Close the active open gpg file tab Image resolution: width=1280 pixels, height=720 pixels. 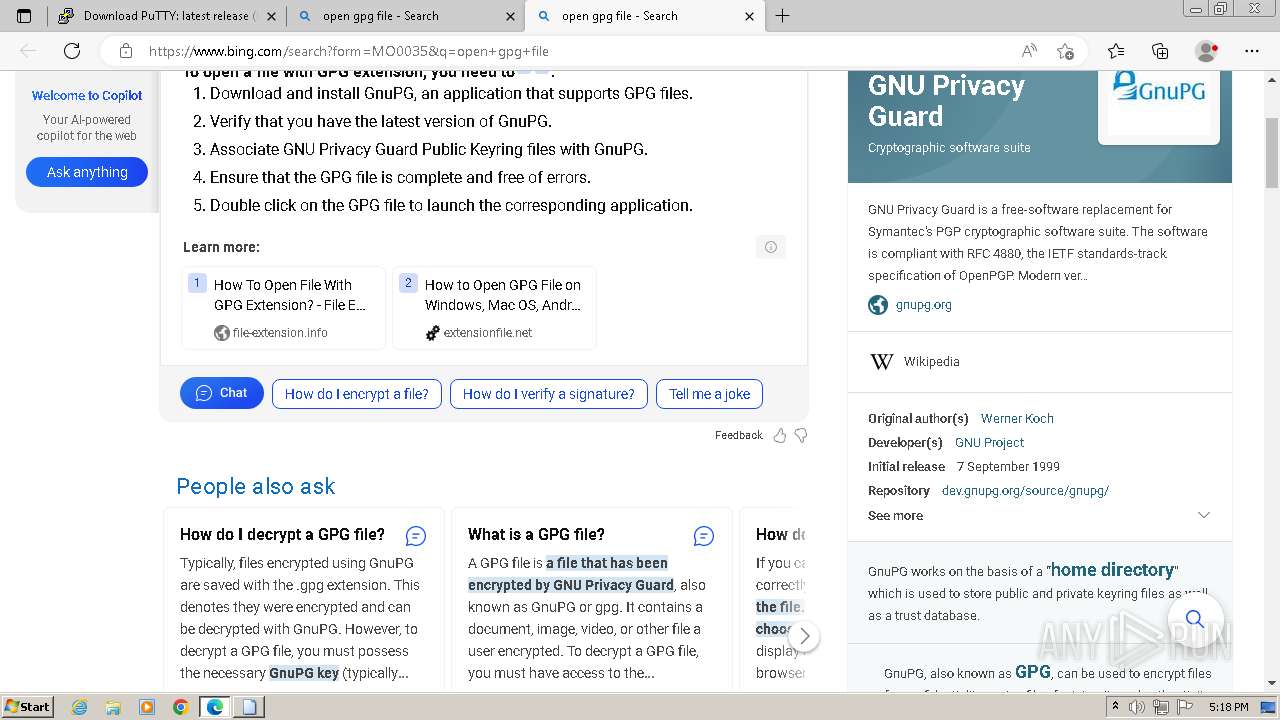pyautogui.click(x=750, y=16)
